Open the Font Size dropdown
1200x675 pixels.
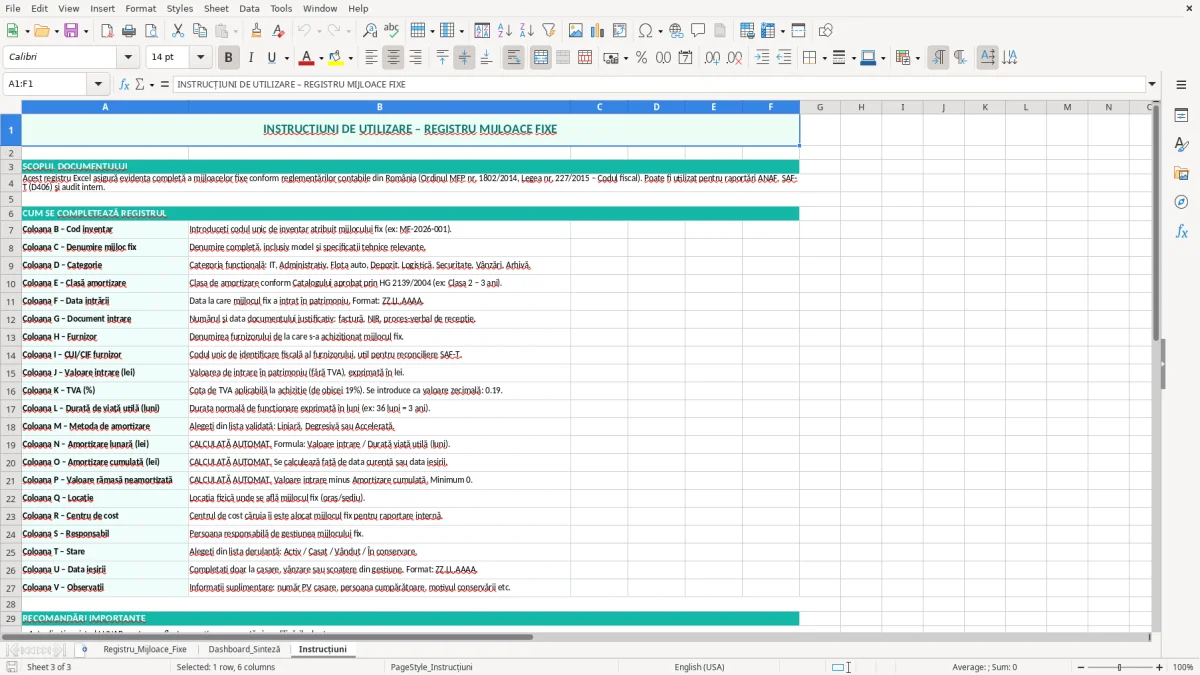tap(201, 58)
